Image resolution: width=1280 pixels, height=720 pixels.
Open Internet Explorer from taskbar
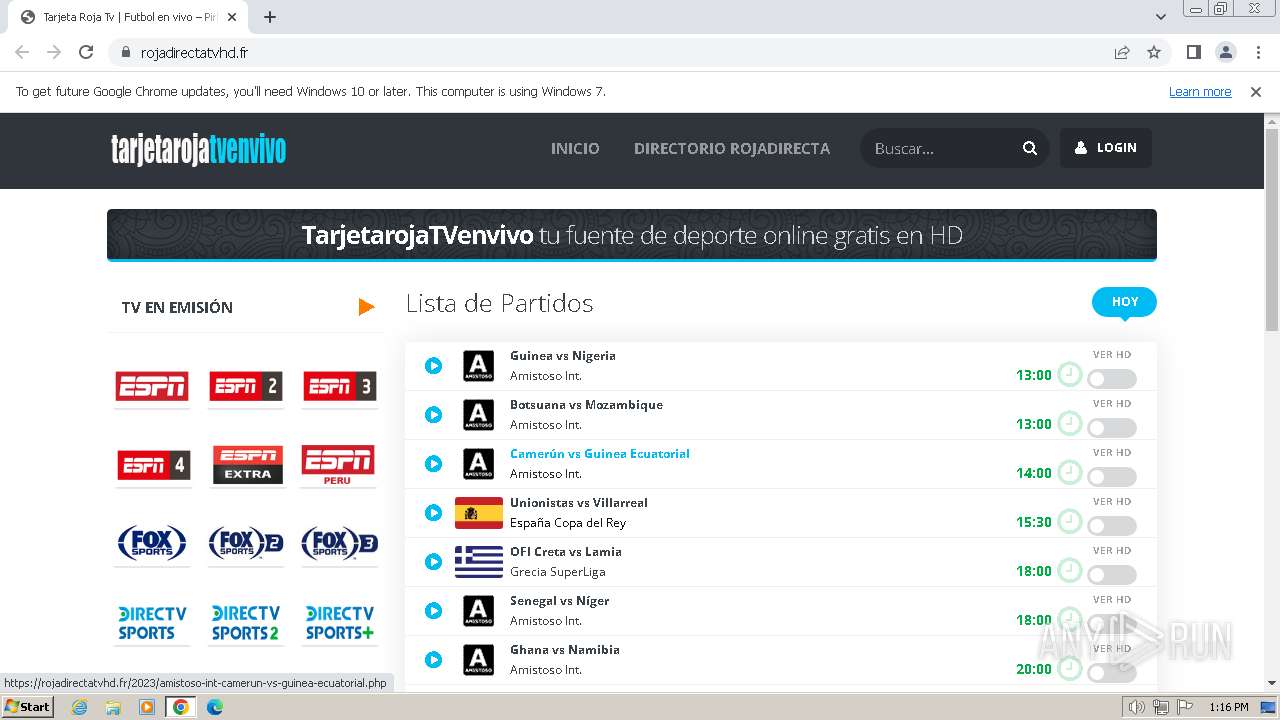(x=79, y=707)
